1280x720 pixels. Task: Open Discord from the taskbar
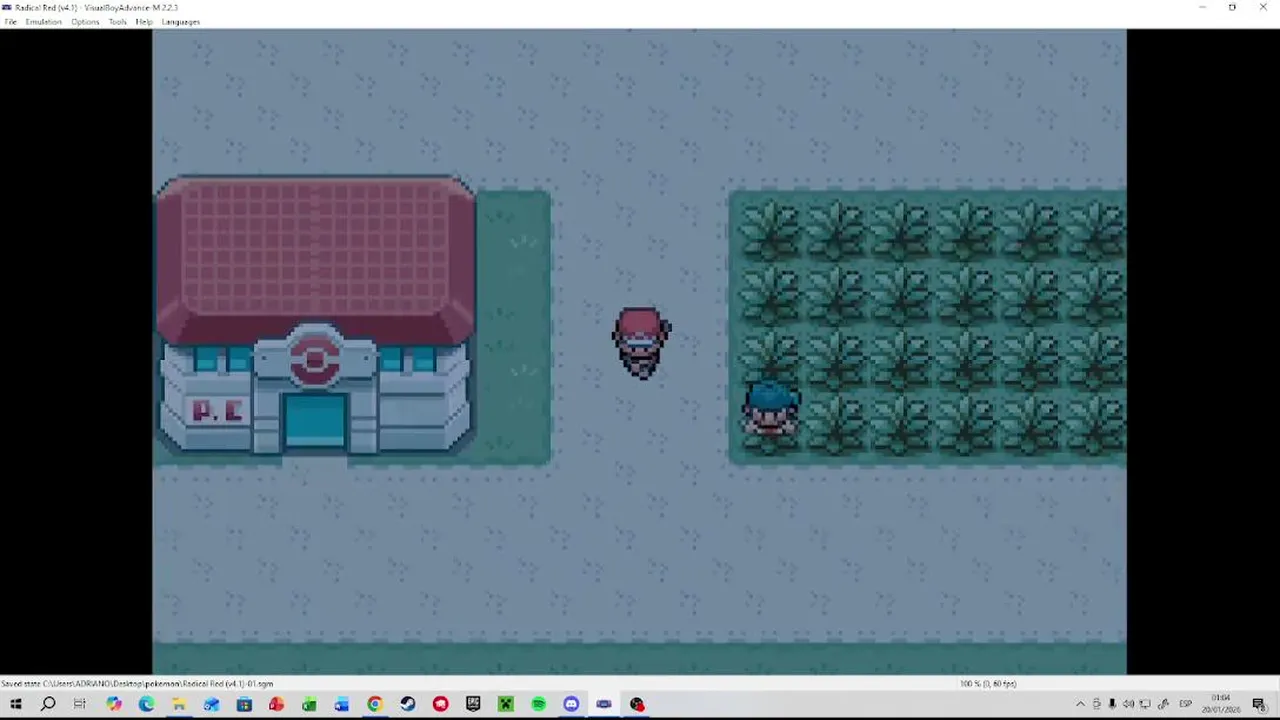[x=571, y=705]
